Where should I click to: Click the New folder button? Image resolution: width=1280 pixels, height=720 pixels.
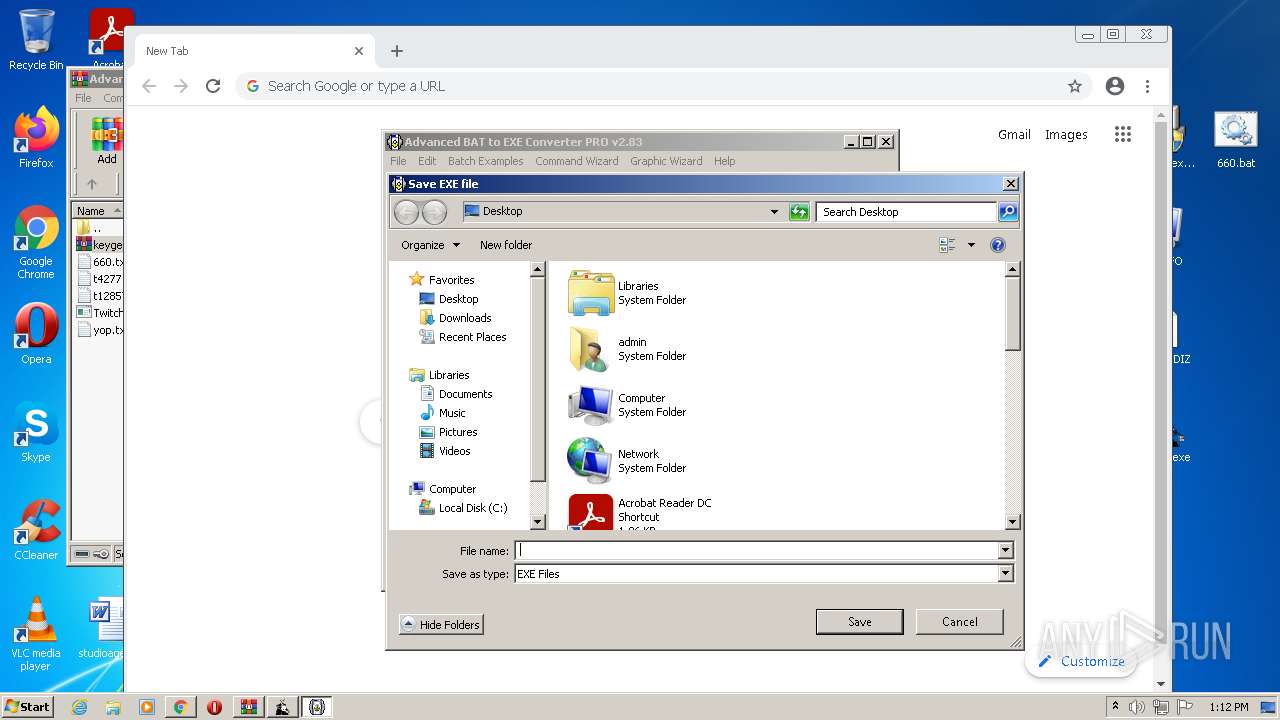pos(506,245)
